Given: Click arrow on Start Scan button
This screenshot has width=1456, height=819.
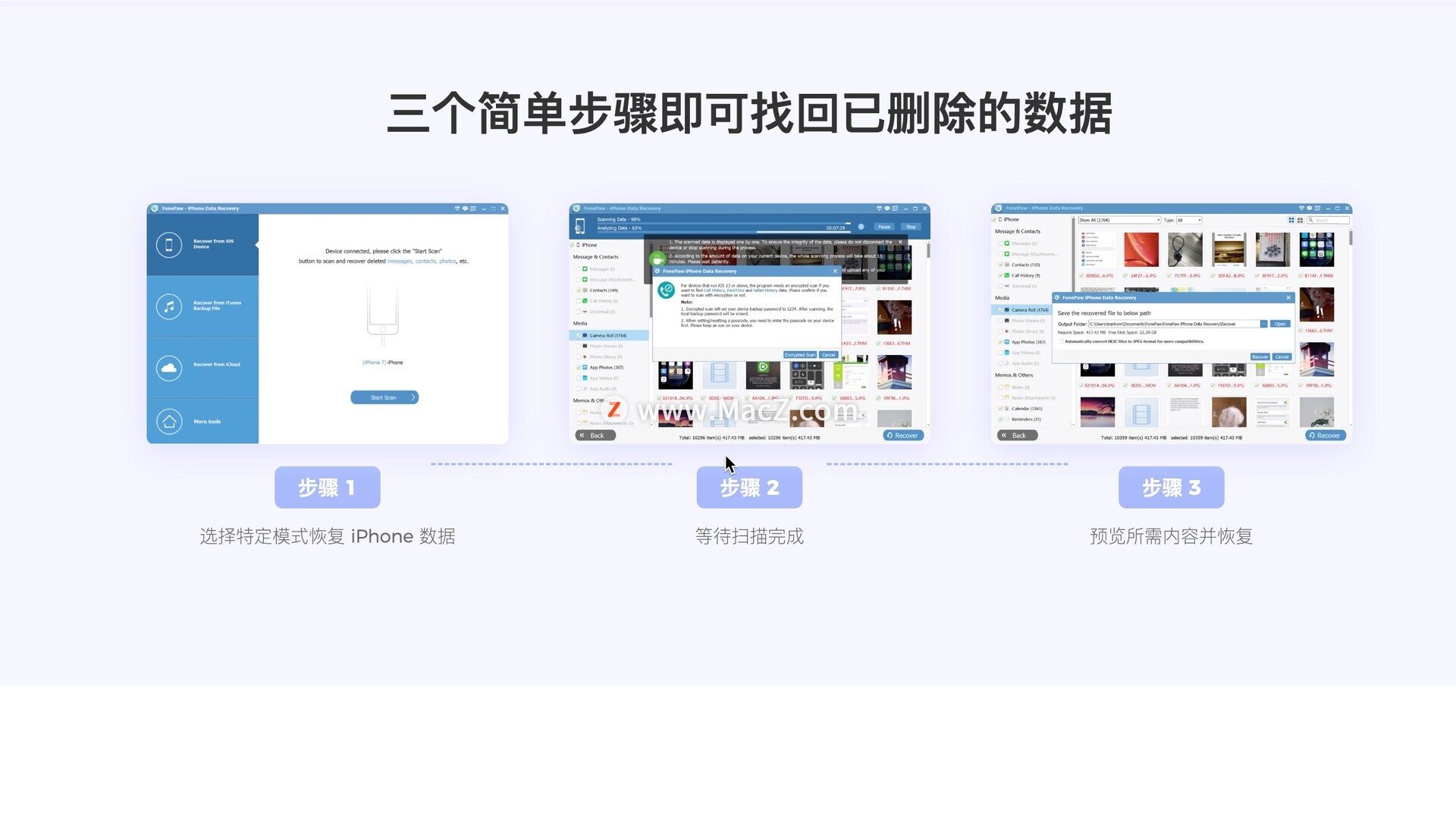Looking at the screenshot, I should [x=413, y=397].
